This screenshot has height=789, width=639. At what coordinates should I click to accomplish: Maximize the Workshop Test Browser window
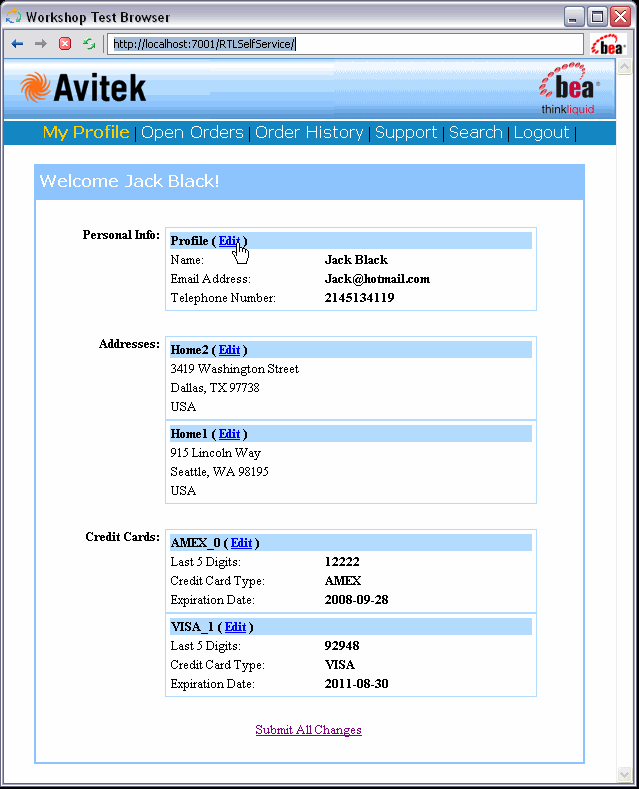pos(597,17)
